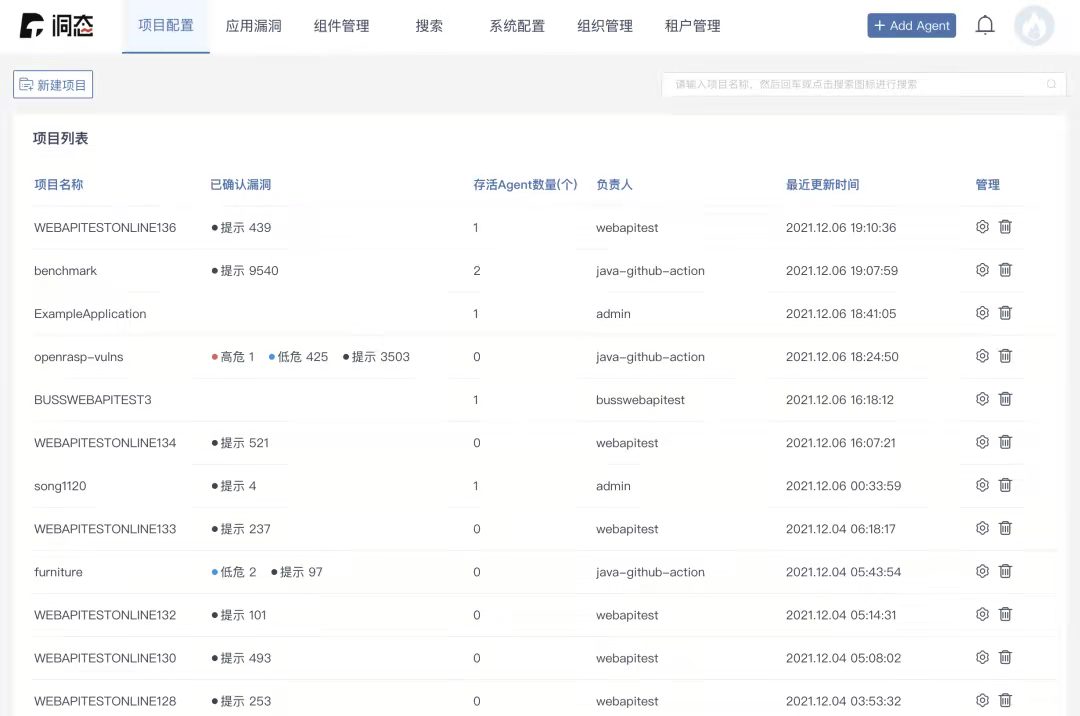The height and width of the screenshot is (716, 1080).
Task: Click the search magnifier icon
Action: pos(1051,84)
